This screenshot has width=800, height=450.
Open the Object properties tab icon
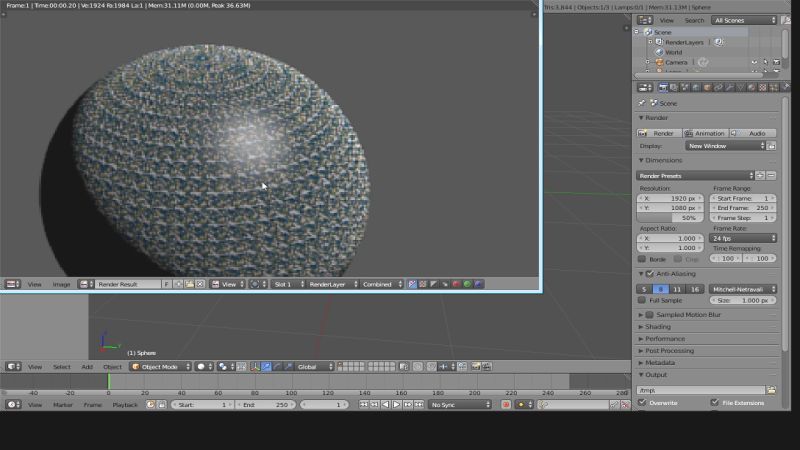click(x=708, y=88)
